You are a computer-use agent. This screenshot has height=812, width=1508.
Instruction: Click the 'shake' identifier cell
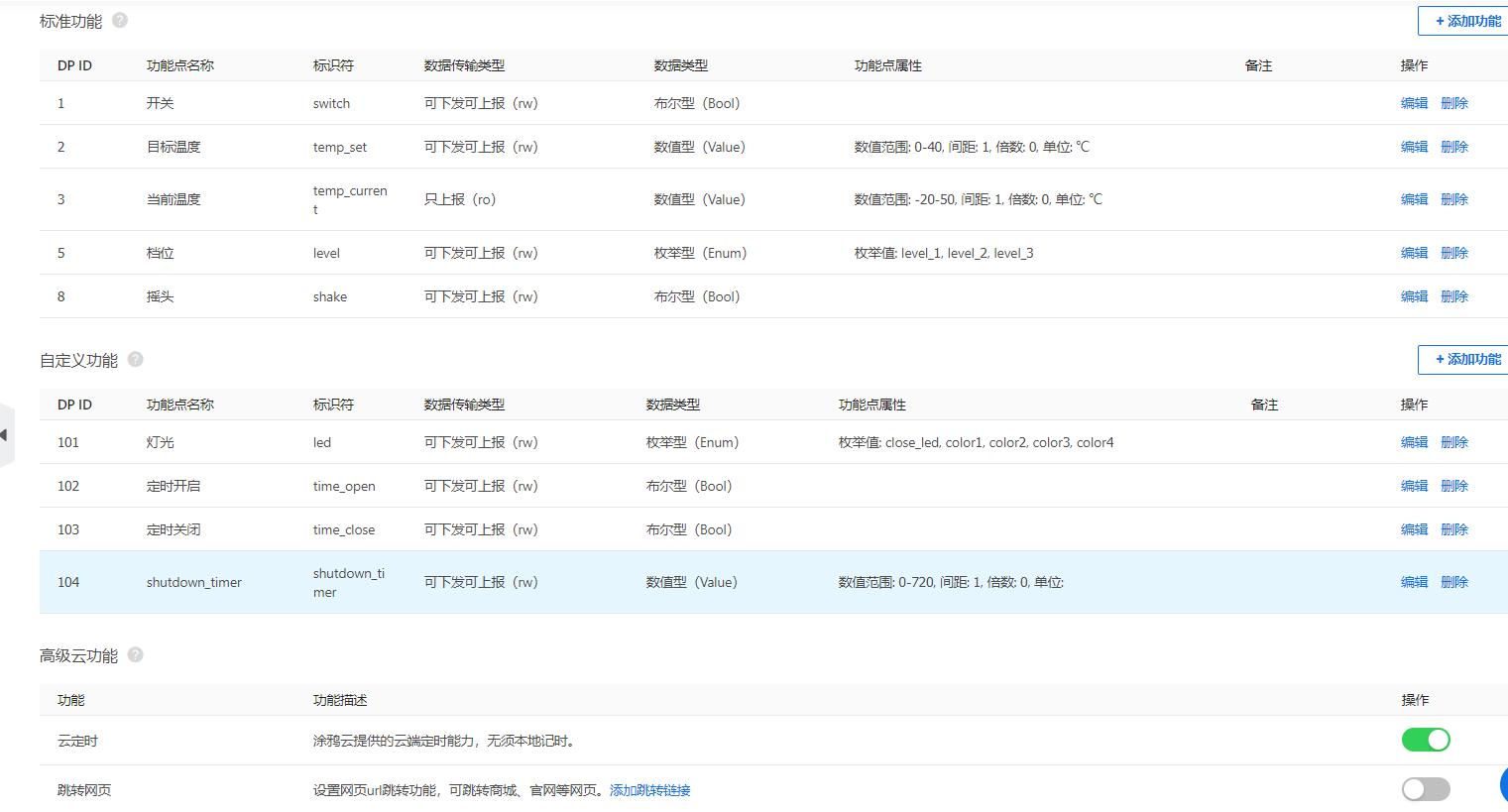(x=330, y=296)
